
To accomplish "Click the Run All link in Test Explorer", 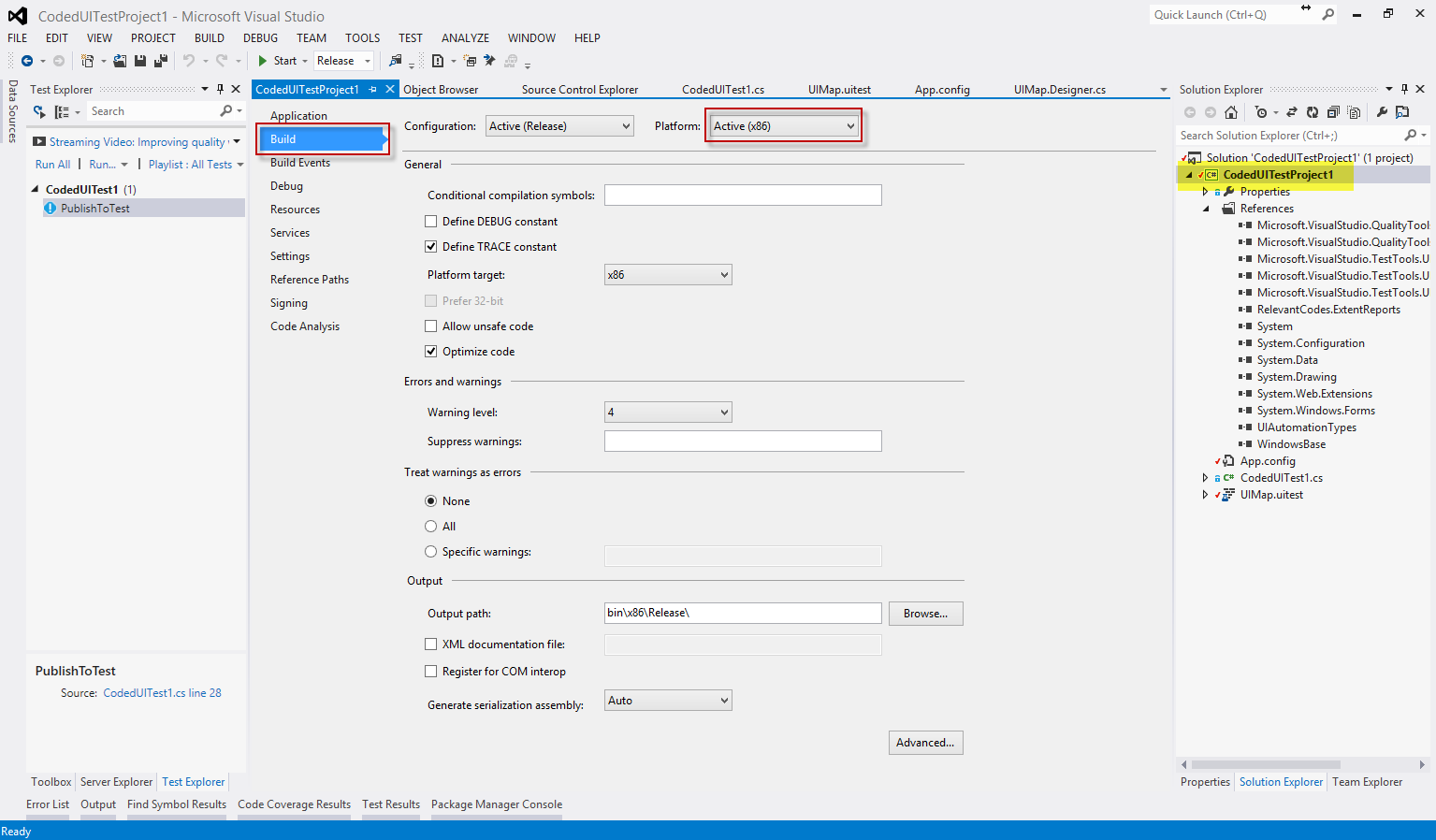I will 52,165.
